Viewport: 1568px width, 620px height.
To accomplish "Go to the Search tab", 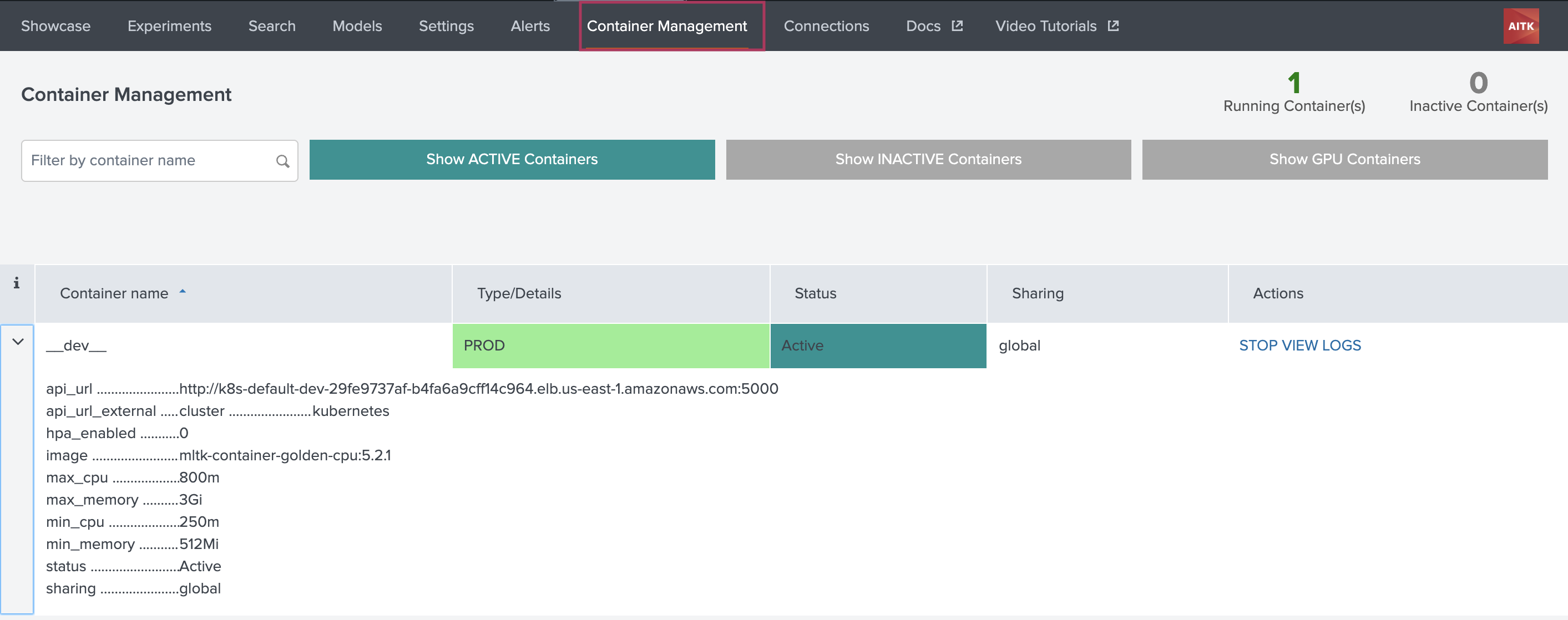I will (x=271, y=26).
